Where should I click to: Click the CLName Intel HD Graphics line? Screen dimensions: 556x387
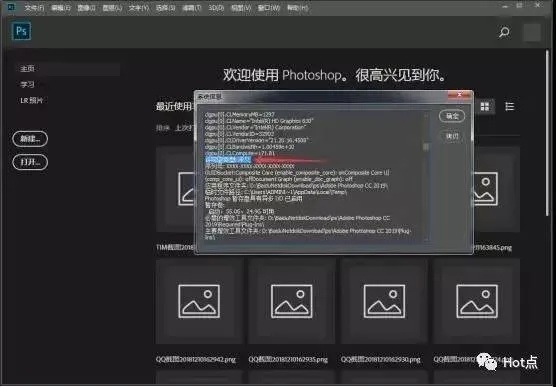click(x=259, y=121)
